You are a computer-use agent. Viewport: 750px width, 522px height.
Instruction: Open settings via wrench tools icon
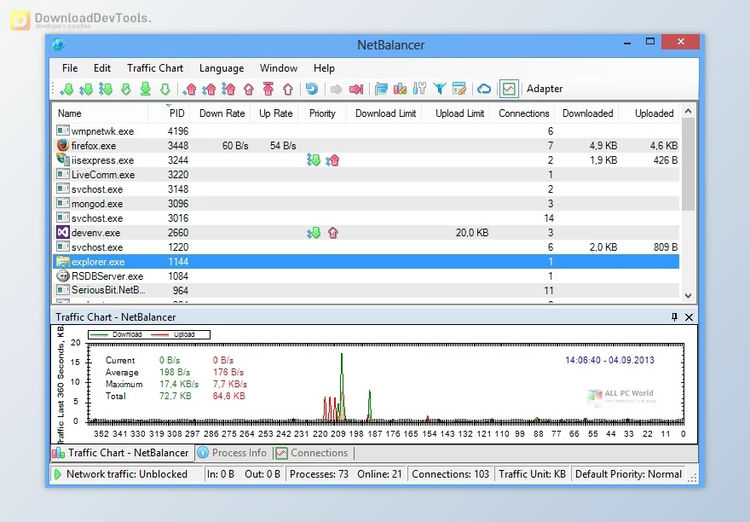(x=419, y=89)
